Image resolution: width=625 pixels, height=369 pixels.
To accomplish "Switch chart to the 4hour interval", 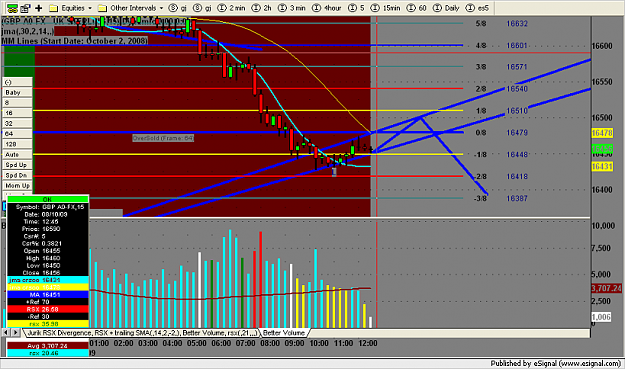I will pyautogui.click(x=326, y=8).
